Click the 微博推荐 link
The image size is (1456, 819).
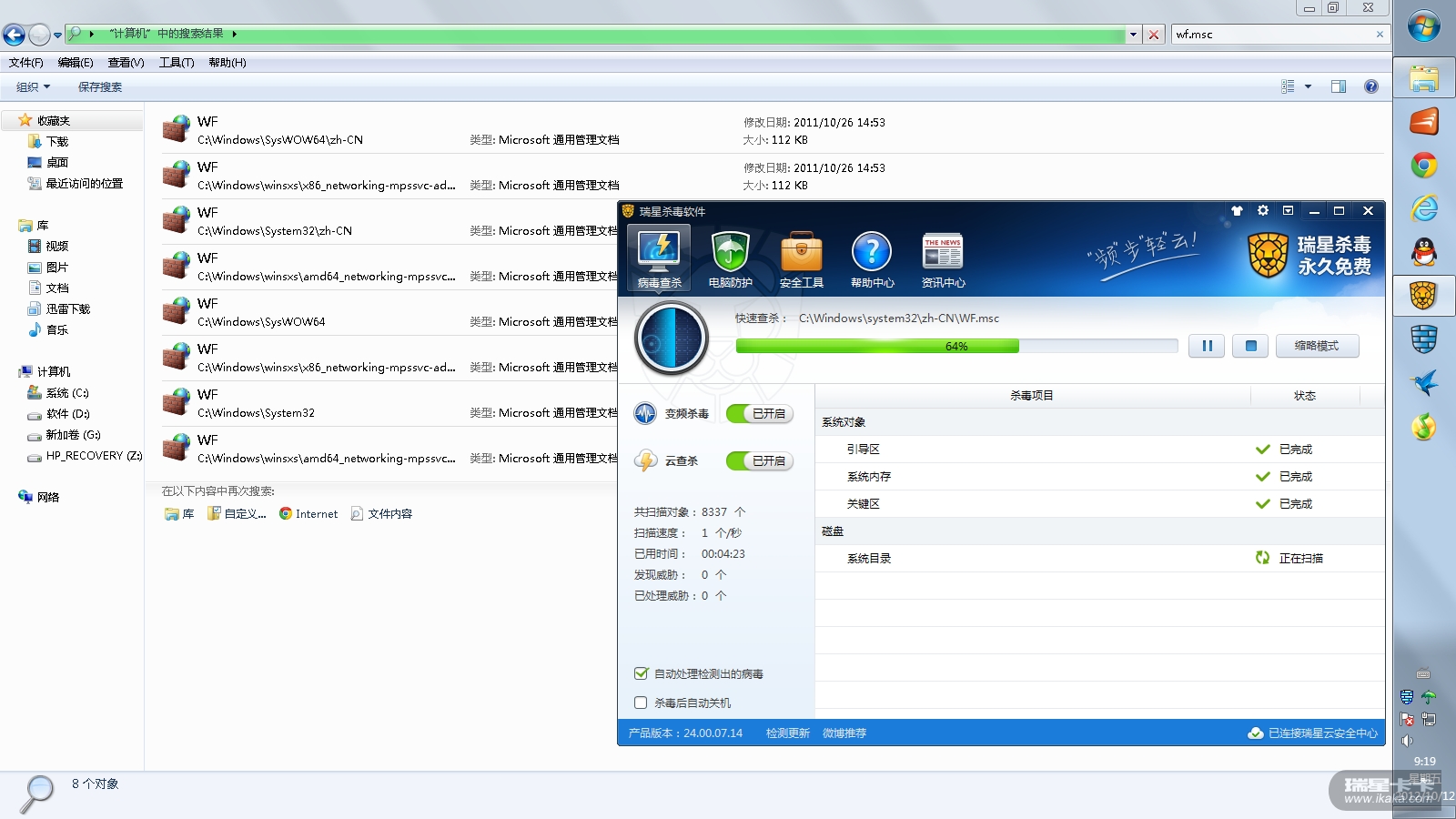pyautogui.click(x=844, y=733)
